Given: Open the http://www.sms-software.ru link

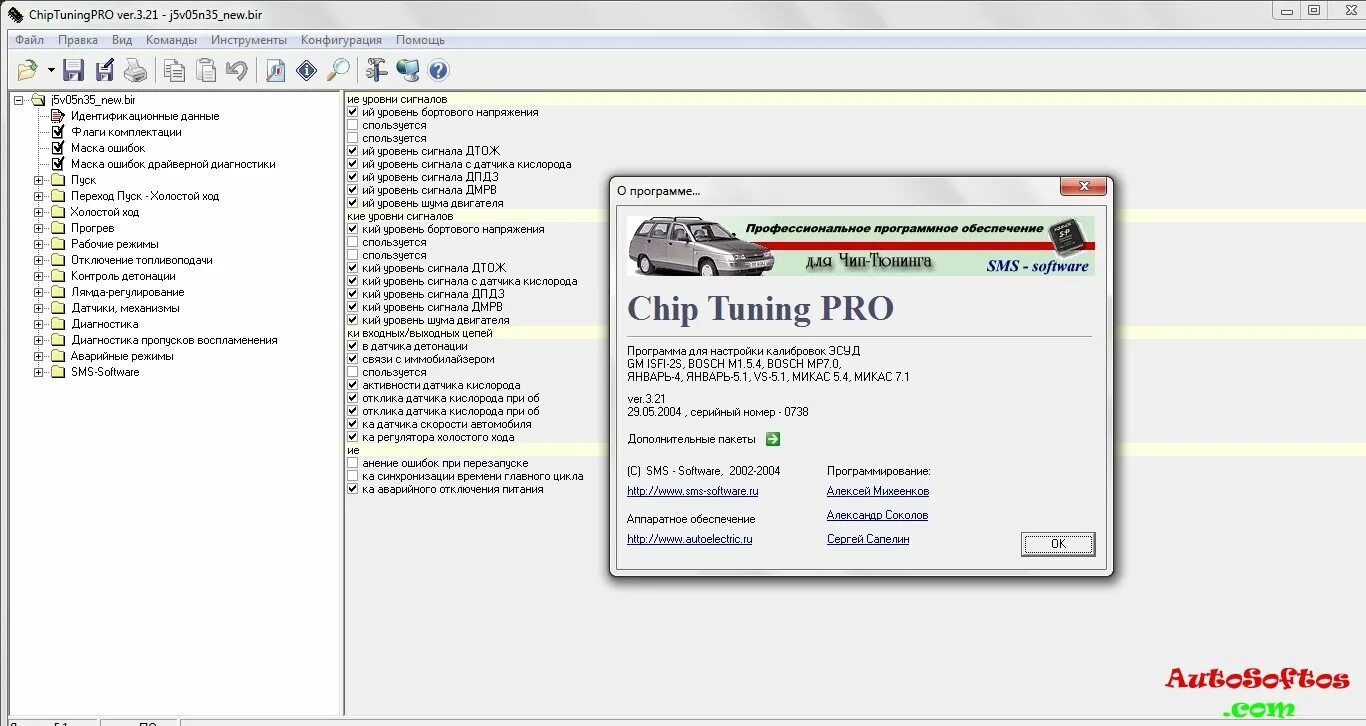Looking at the screenshot, I should point(693,491).
